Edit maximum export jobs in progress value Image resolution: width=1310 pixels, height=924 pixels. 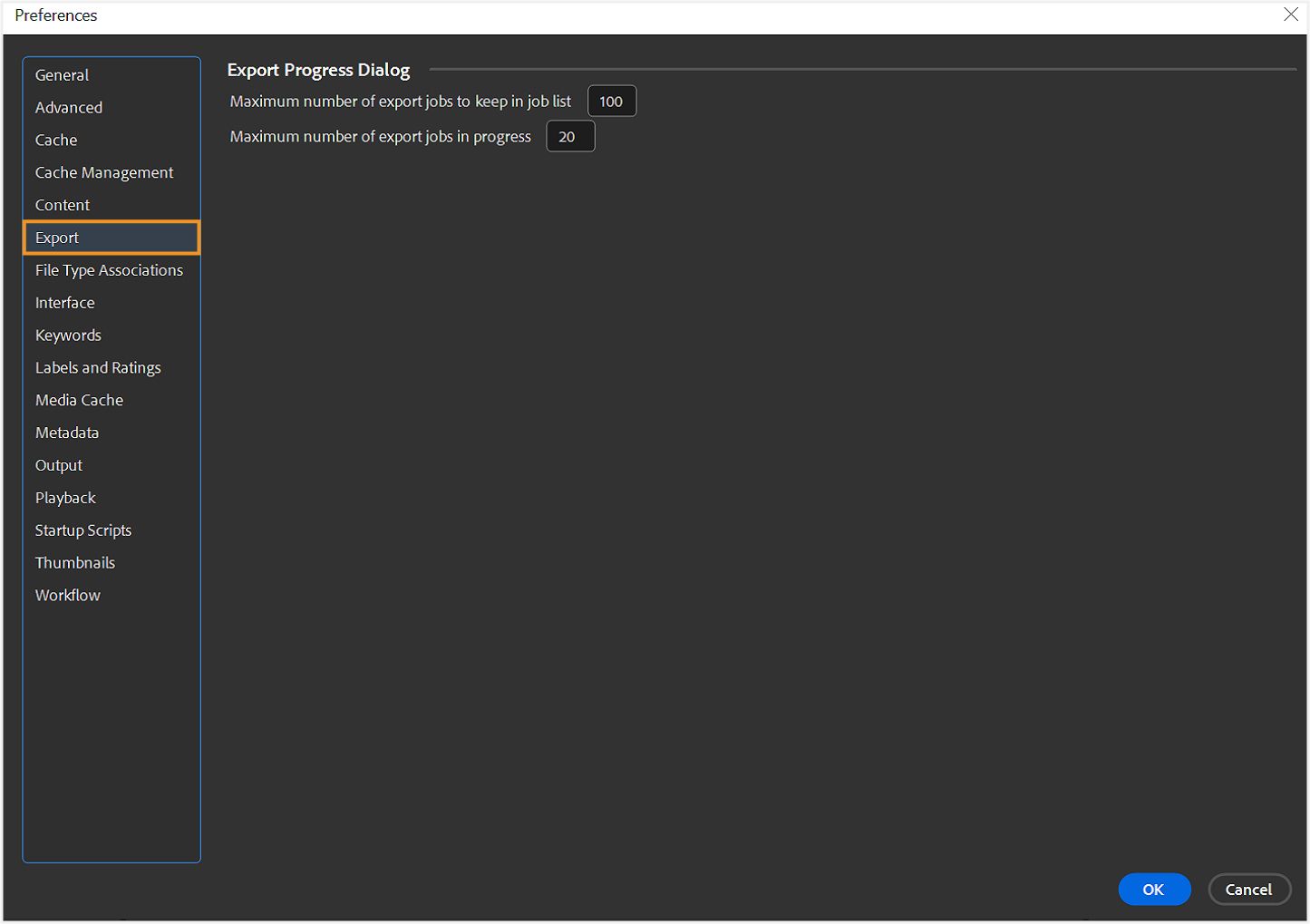(569, 136)
